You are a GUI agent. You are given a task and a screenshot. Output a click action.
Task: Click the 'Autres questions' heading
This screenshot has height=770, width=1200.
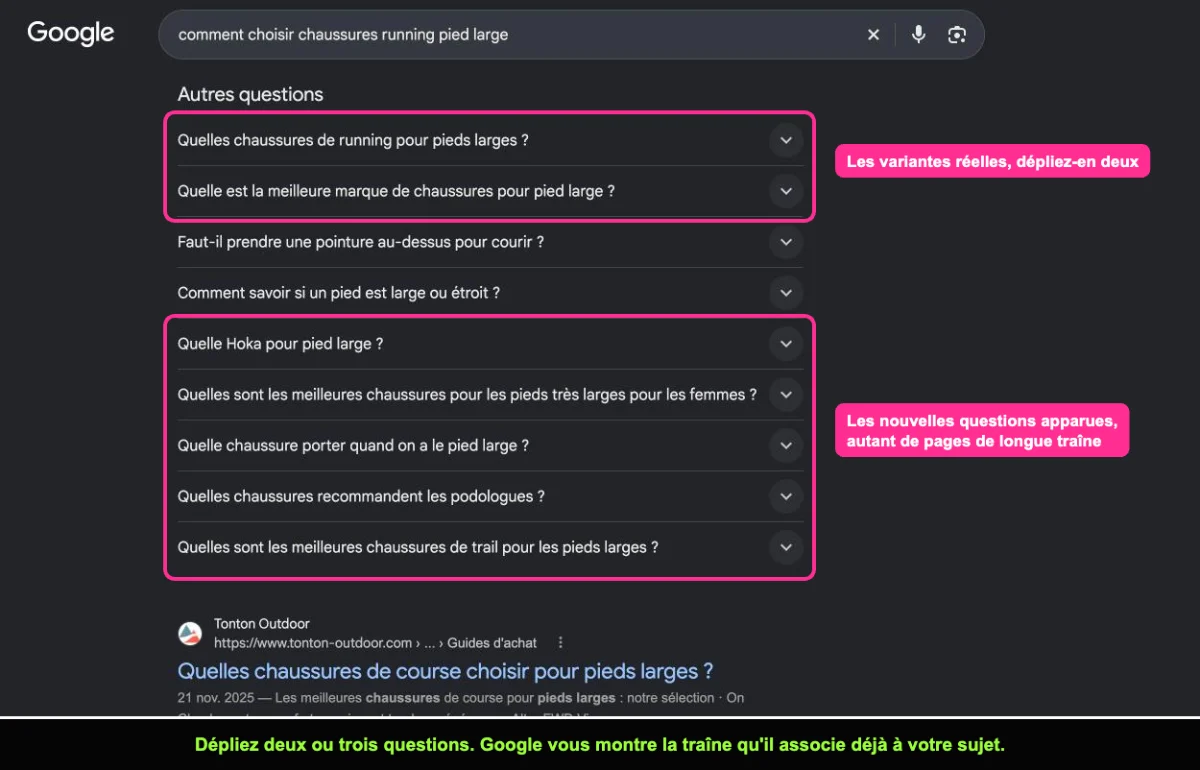[x=251, y=95]
